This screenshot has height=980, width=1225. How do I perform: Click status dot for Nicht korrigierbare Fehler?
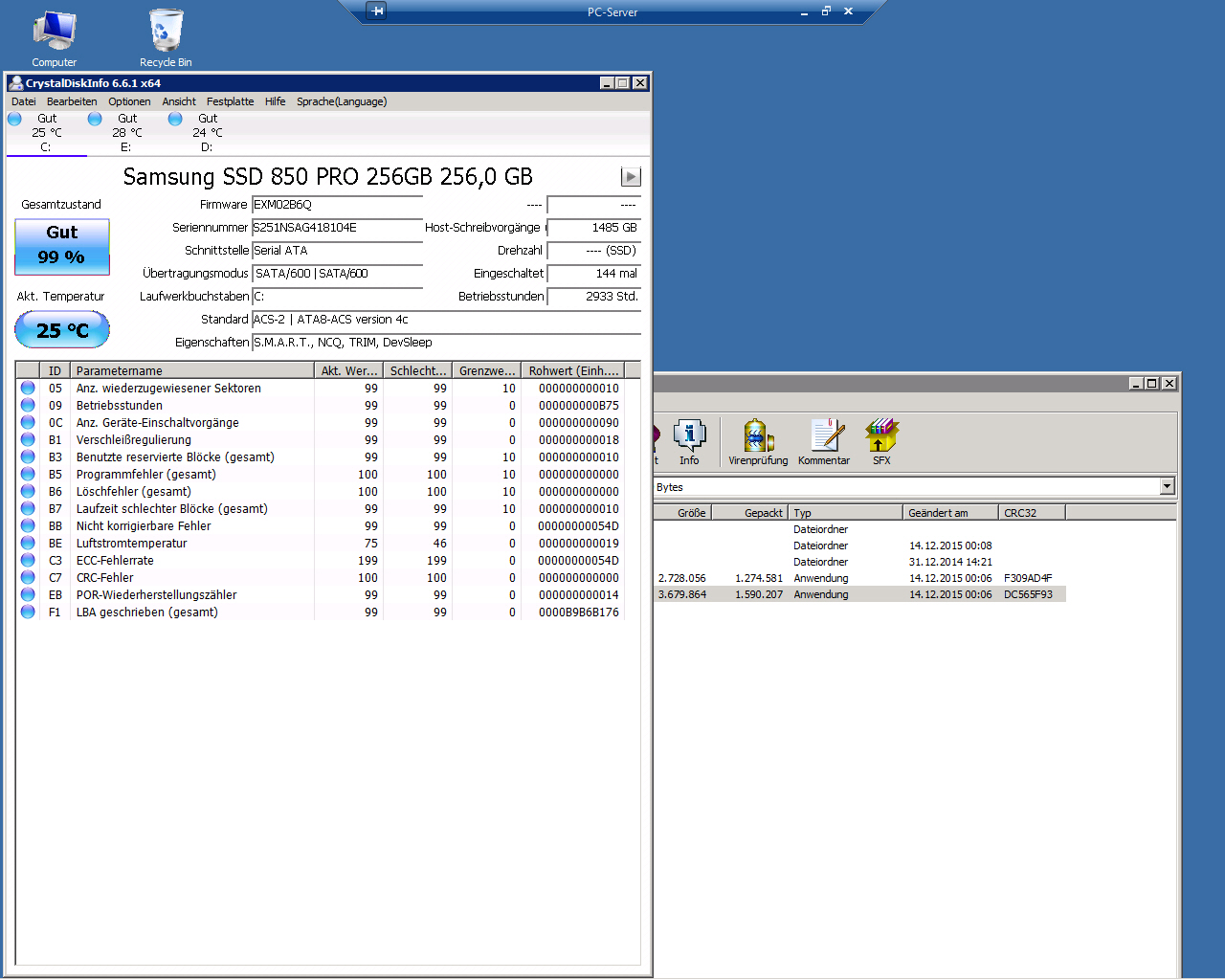(x=28, y=525)
